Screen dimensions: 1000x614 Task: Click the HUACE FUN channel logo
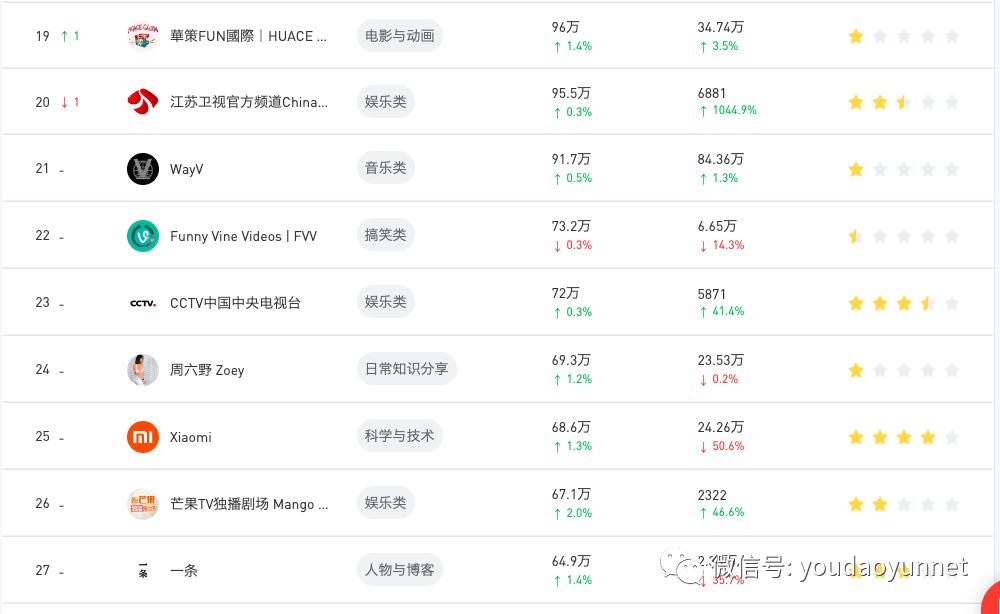pos(143,36)
